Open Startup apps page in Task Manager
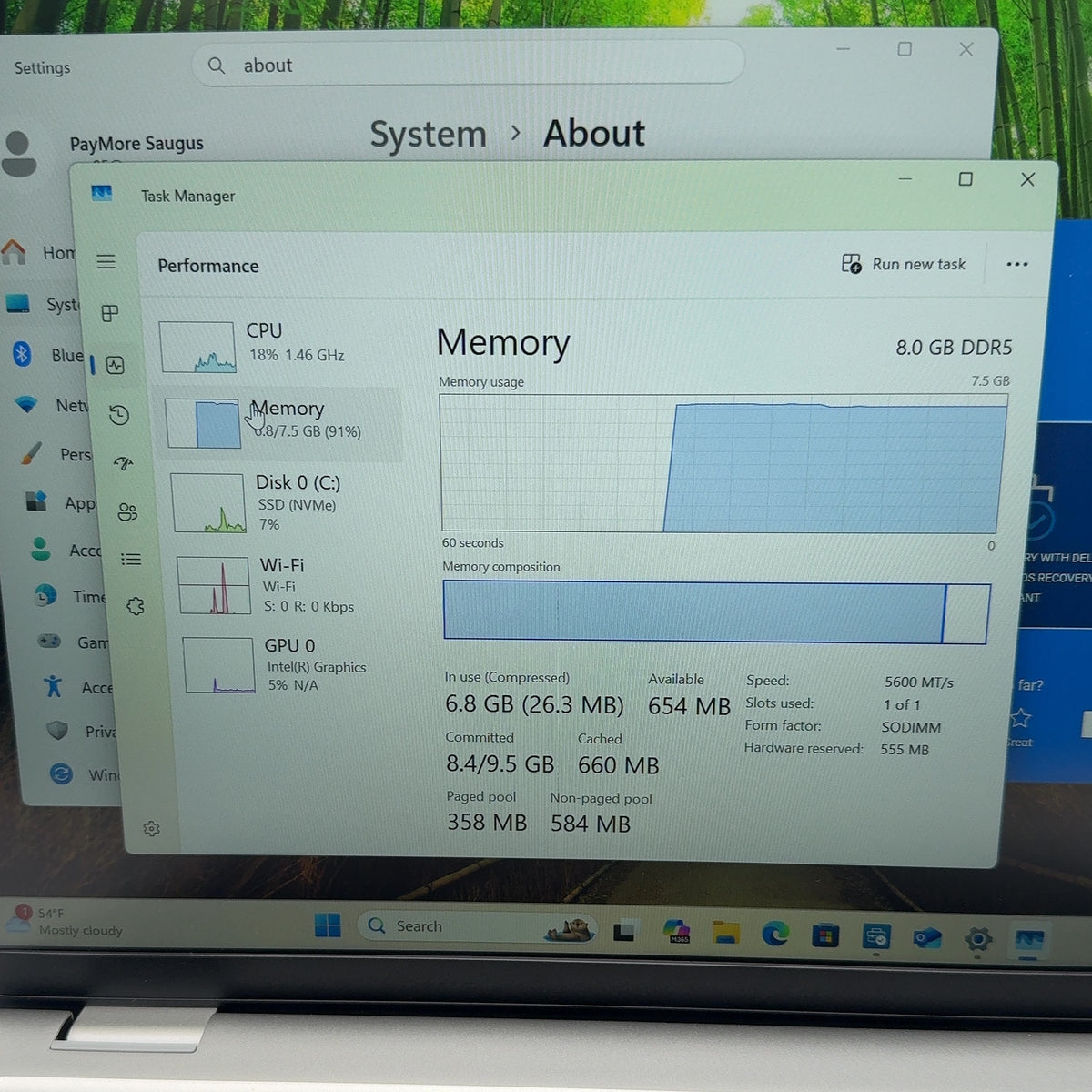The width and height of the screenshot is (1092, 1092). click(x=124, y=463)
